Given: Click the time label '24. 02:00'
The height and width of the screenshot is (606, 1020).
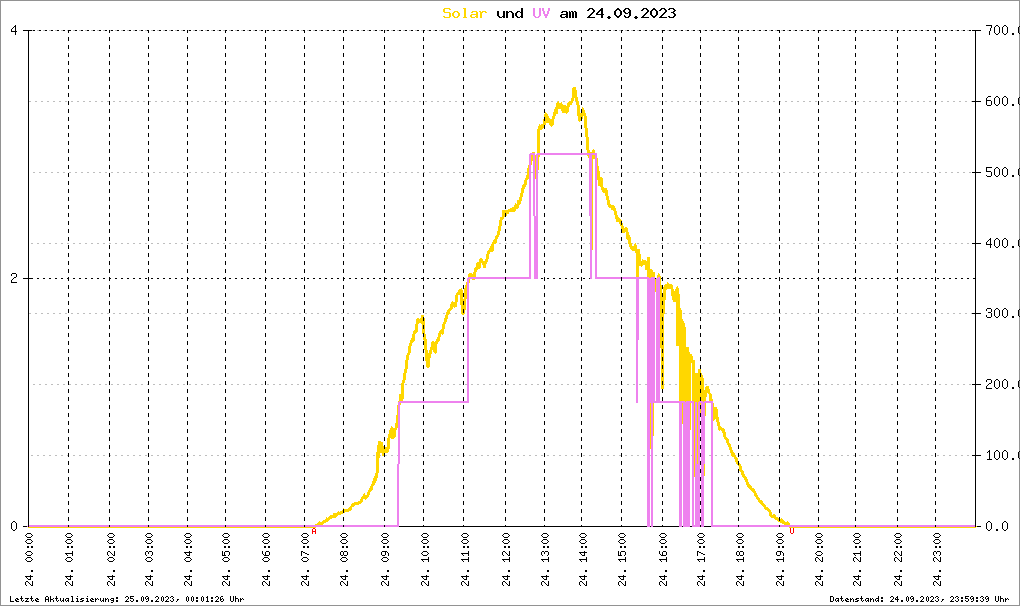Looking at the screenshot, I should tap(111, 560).
